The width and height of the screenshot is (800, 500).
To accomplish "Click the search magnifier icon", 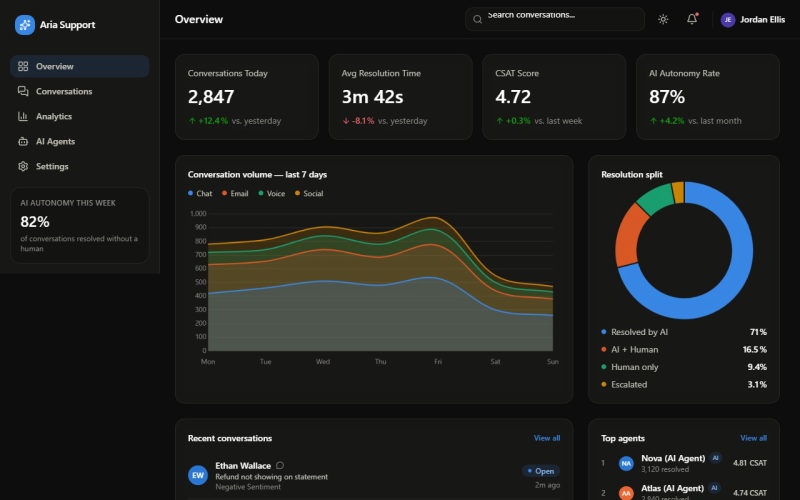I will click(477, 19).
